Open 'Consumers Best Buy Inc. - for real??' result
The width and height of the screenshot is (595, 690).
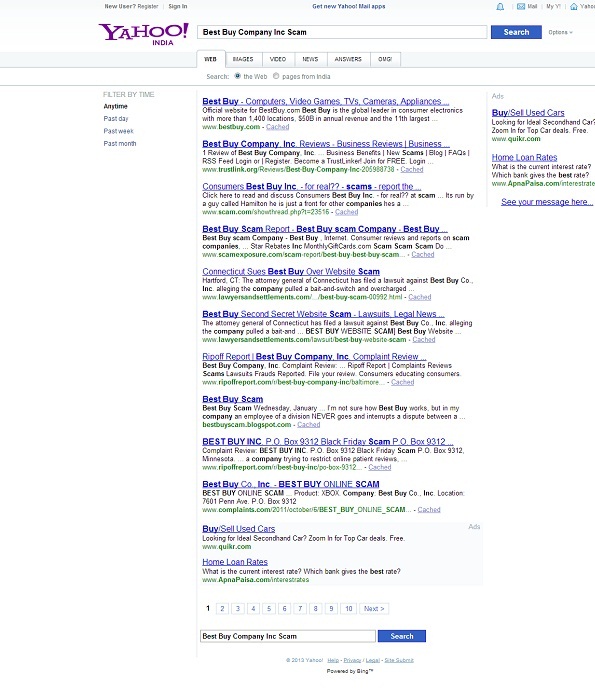pos(312,187)
